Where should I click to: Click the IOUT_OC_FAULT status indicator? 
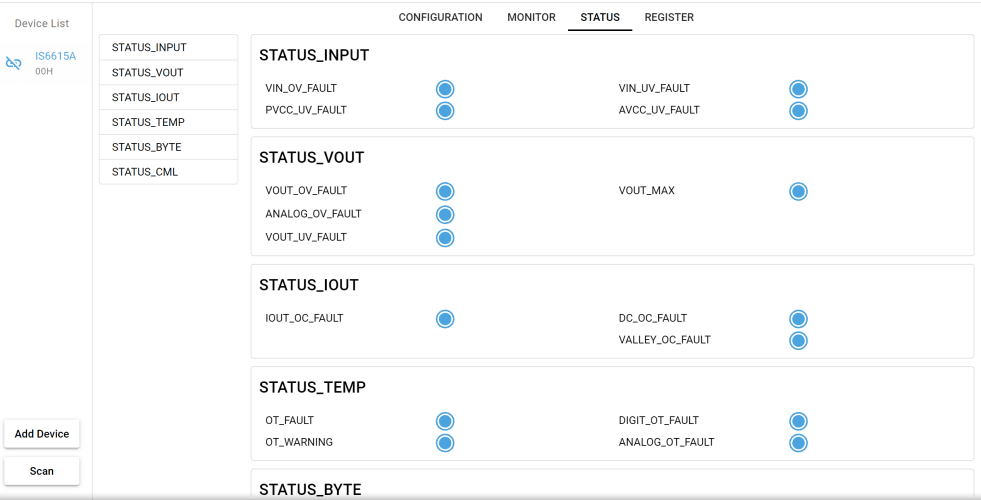(445, 319)
